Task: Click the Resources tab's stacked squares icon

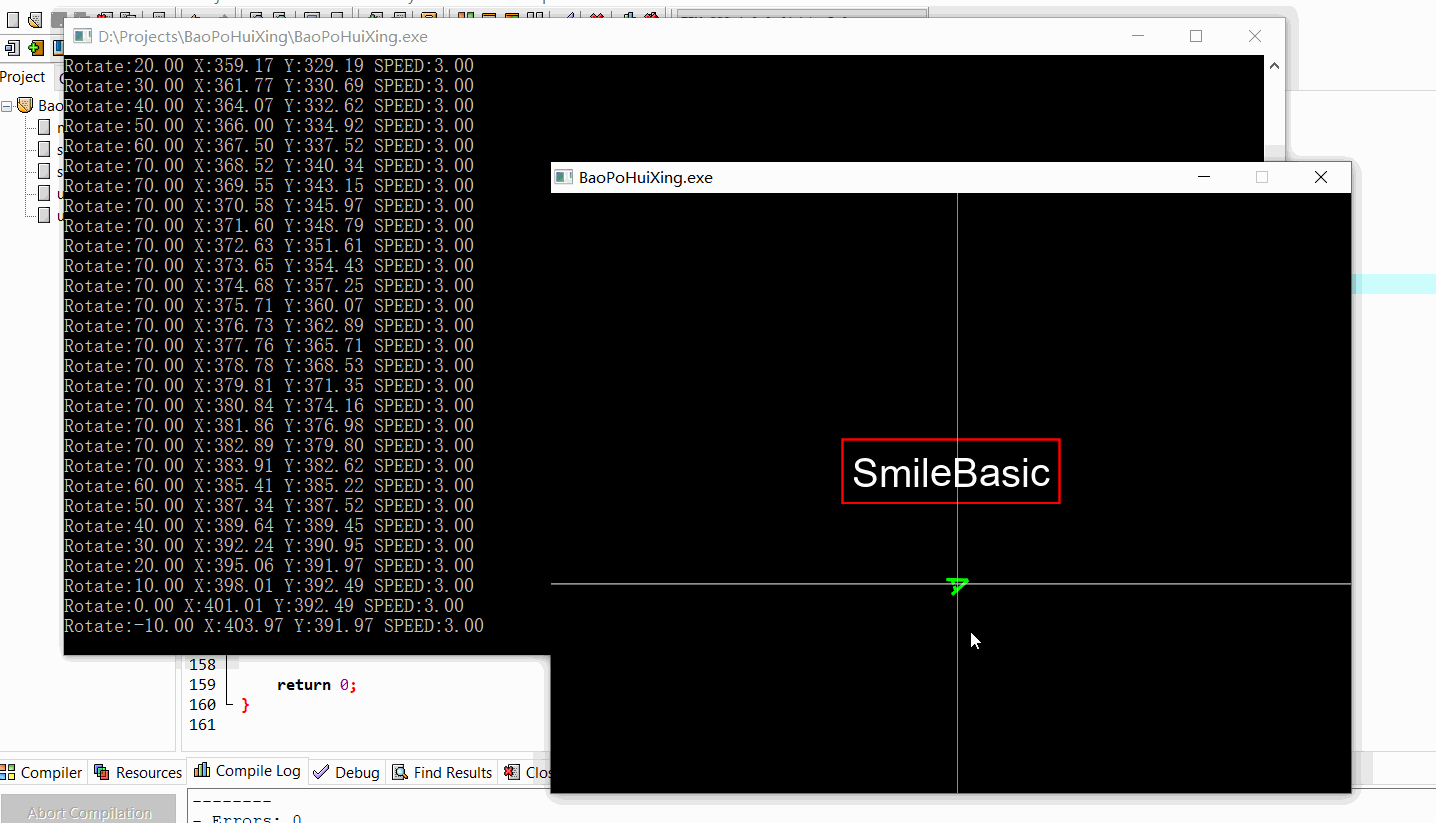Action: [102, 772]
